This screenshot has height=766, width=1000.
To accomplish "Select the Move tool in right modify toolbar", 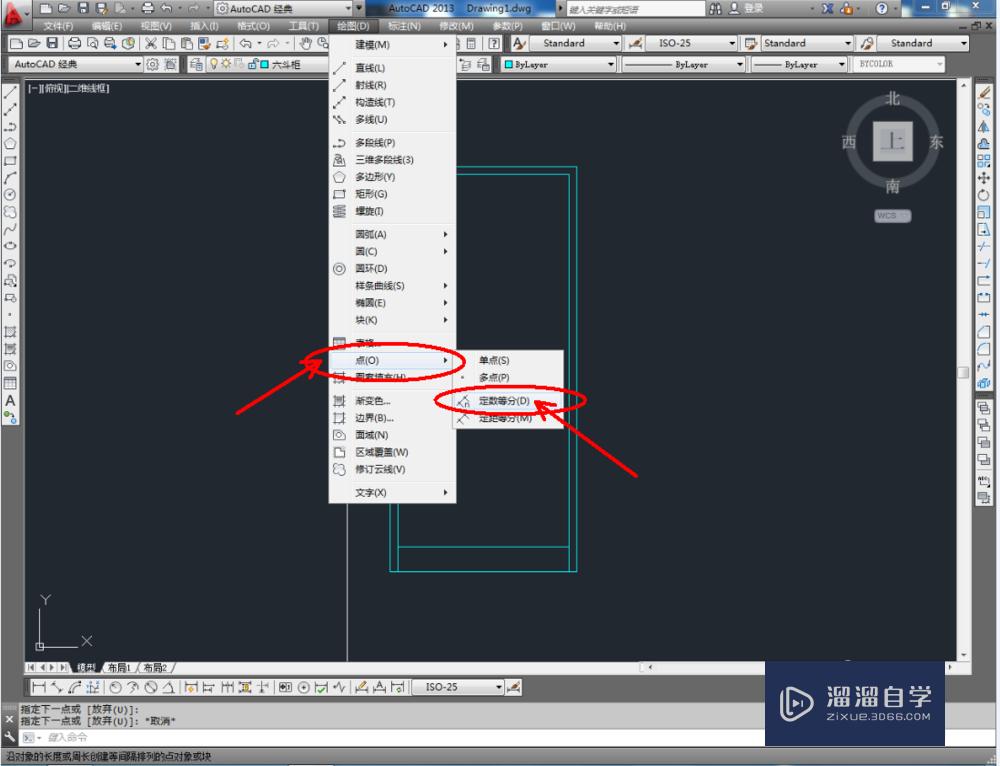I will 984,178.
